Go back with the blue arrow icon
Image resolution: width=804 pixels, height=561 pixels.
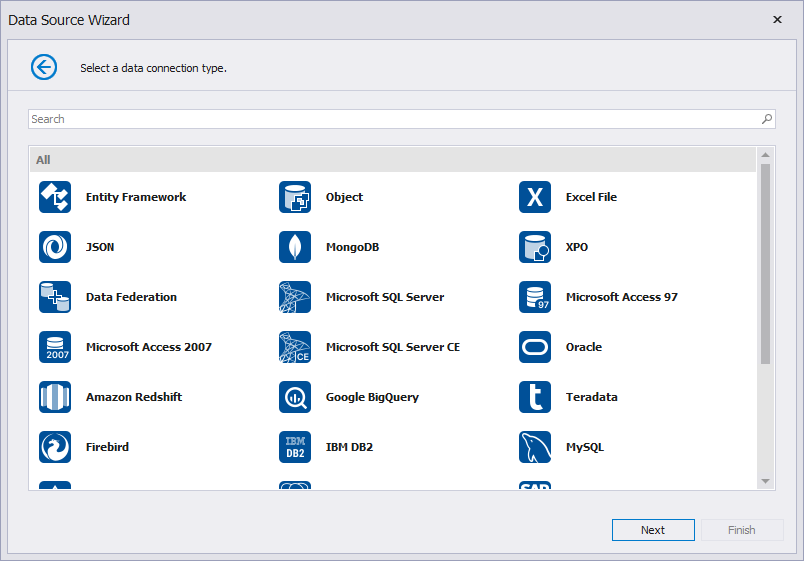[44, 67]
